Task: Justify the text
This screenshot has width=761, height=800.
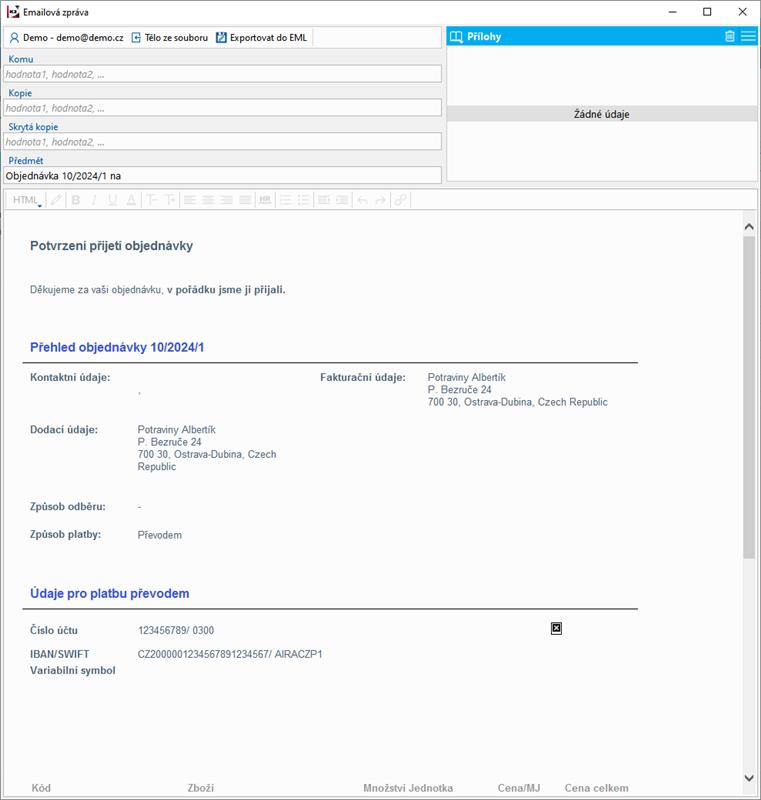Action: (x=245, y=200)
